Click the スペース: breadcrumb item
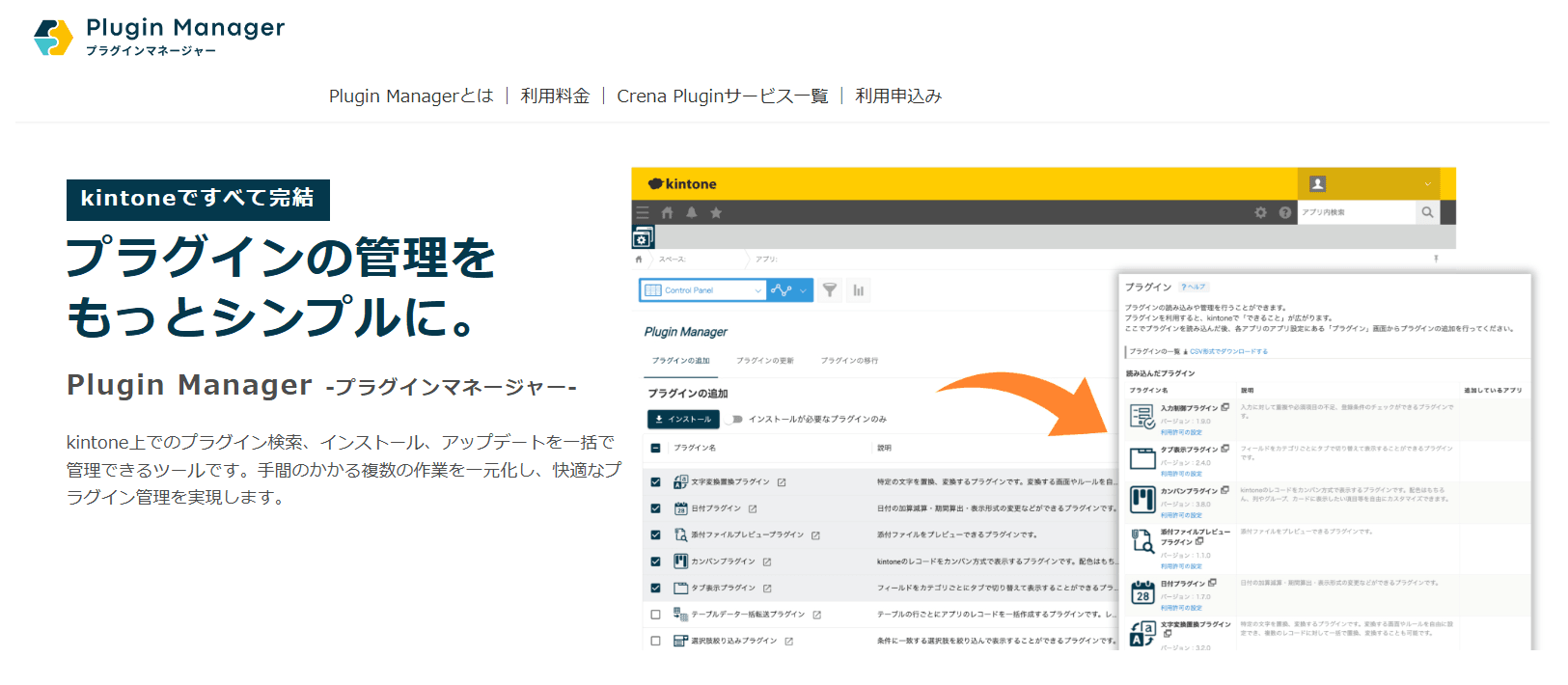 672,259
